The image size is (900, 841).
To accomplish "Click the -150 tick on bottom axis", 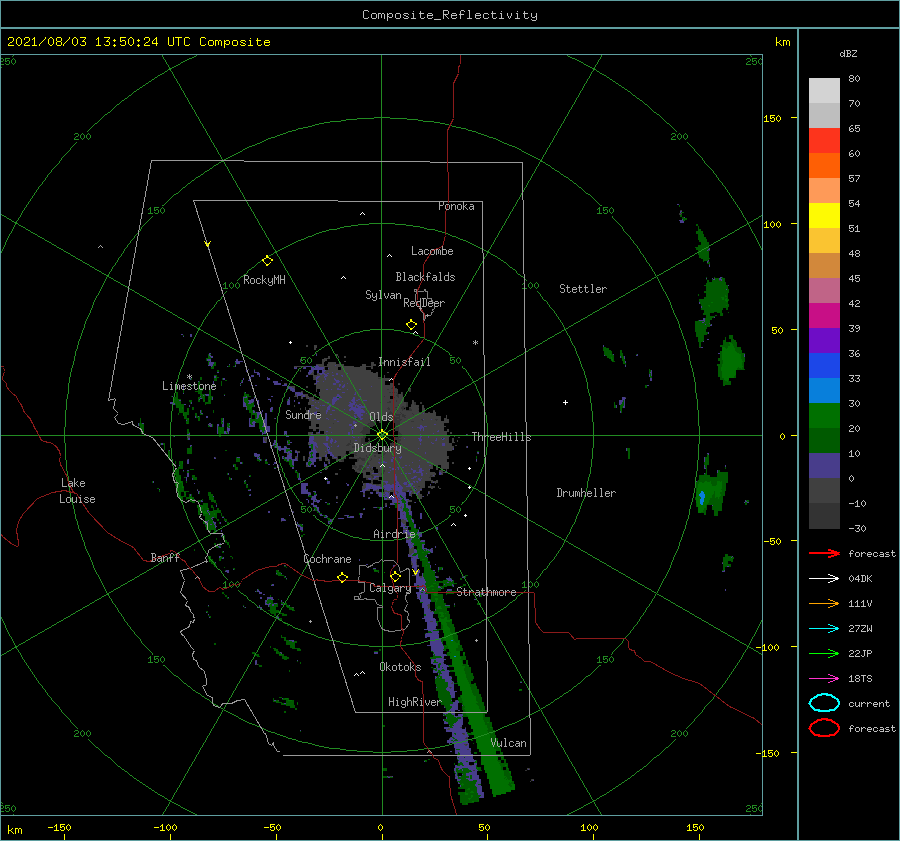I will coord(59,827).
